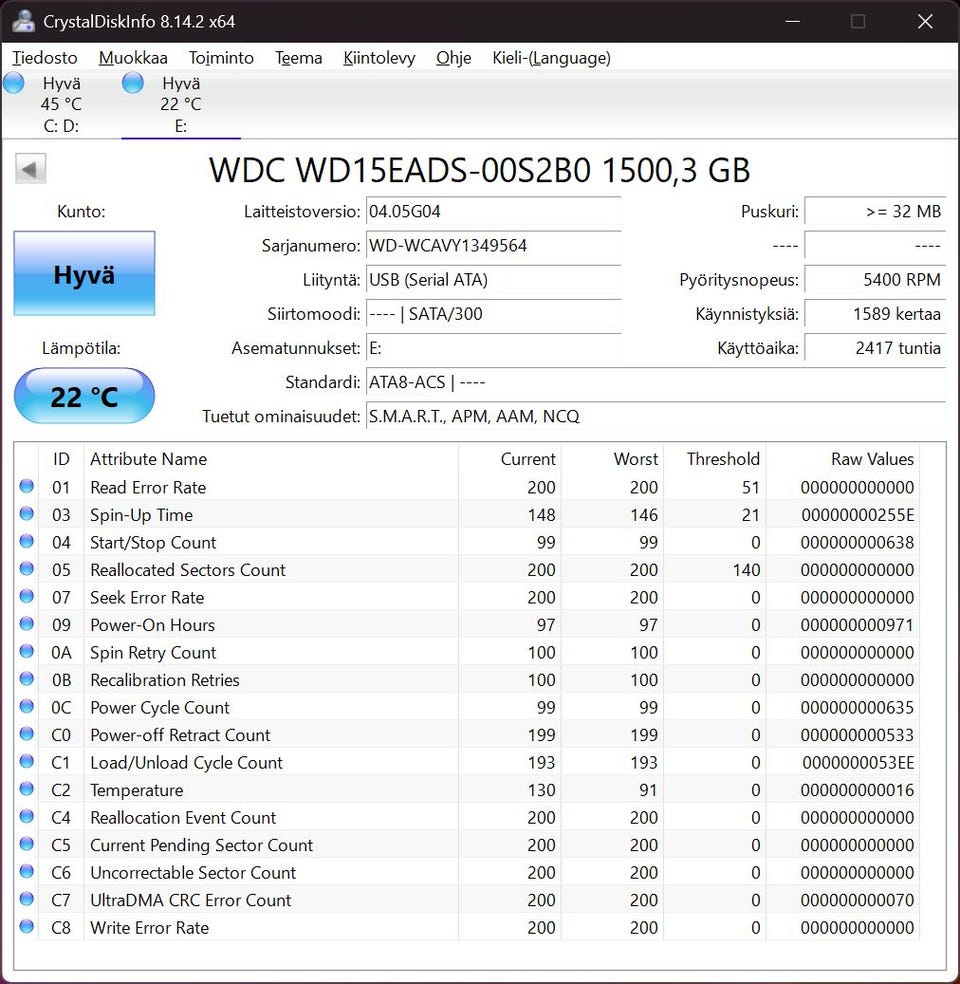960x984 pixels.
Task: Click the Write Error Rate attribute name
Action: pos(149,928)
